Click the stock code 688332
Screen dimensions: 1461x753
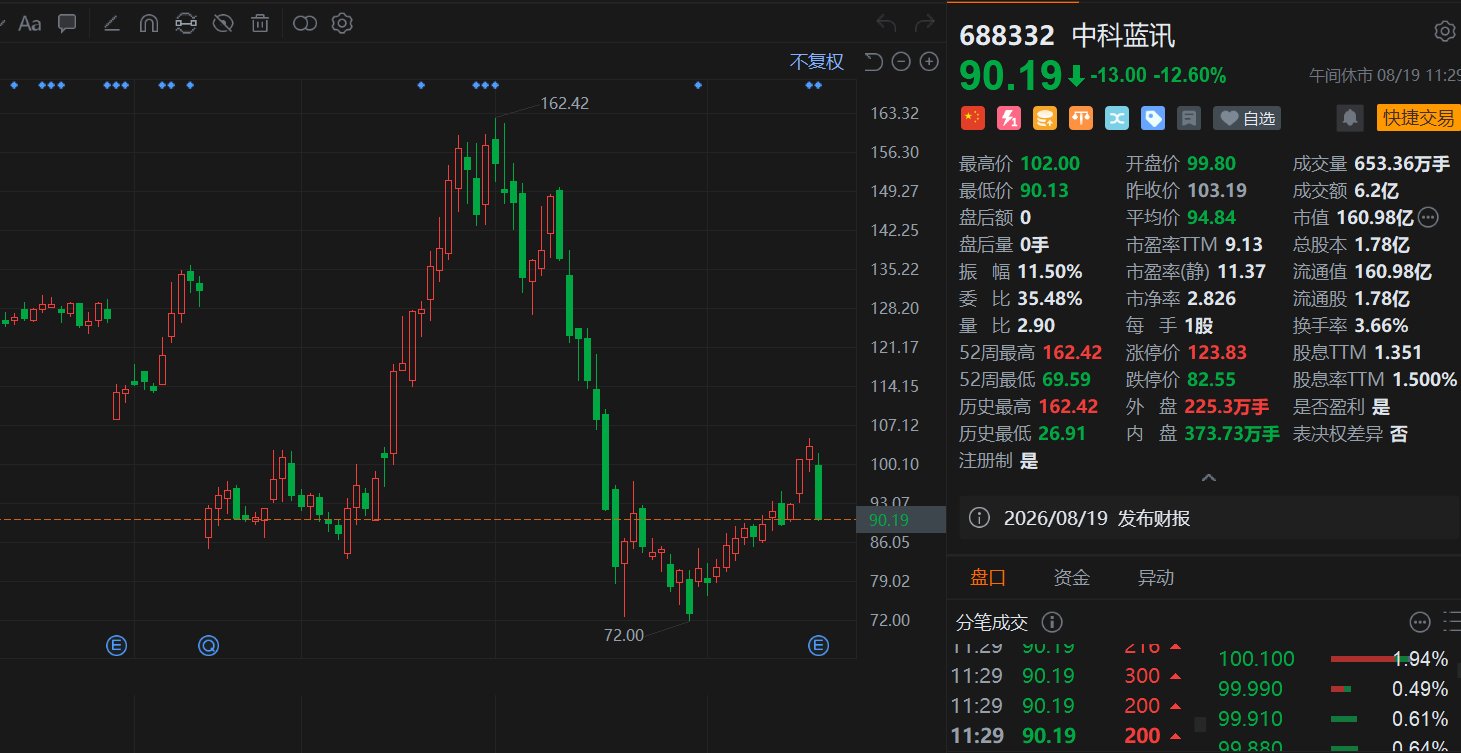tap(1007, 36)
